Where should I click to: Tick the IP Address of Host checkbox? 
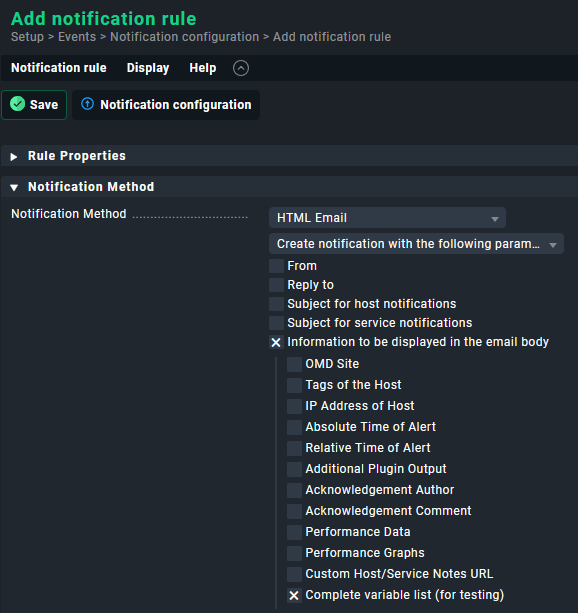coord(294,406)
